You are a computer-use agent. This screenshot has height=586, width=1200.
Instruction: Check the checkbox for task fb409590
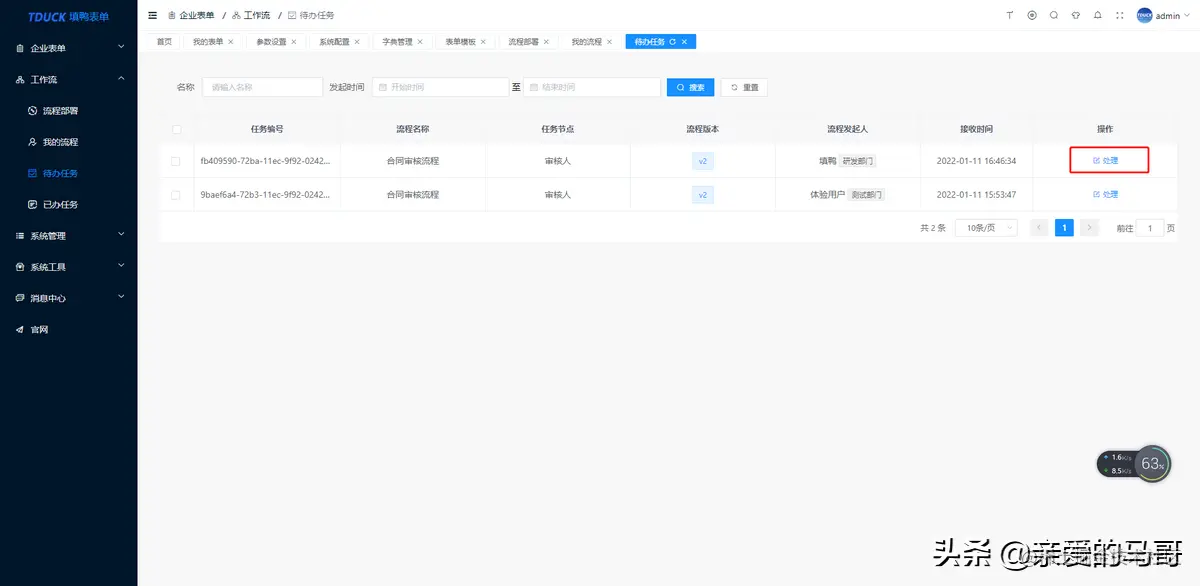pyautogui.click(x=176, y=161)
